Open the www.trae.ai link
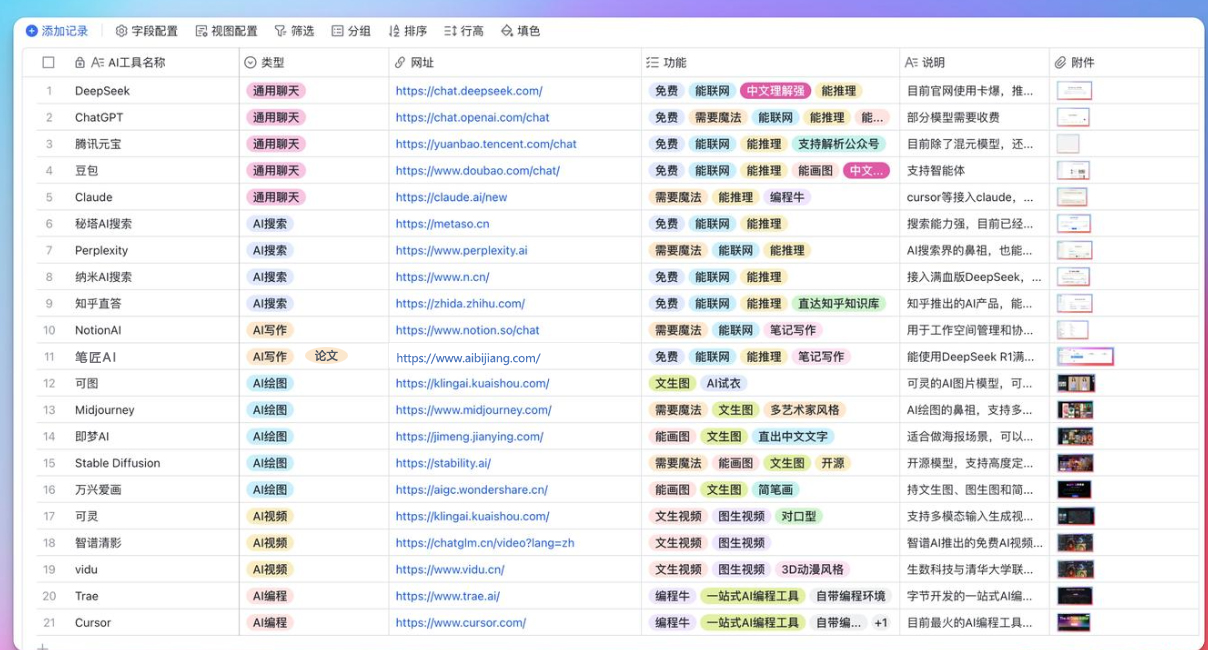1208x650 pixels. (x=448, y=596)
